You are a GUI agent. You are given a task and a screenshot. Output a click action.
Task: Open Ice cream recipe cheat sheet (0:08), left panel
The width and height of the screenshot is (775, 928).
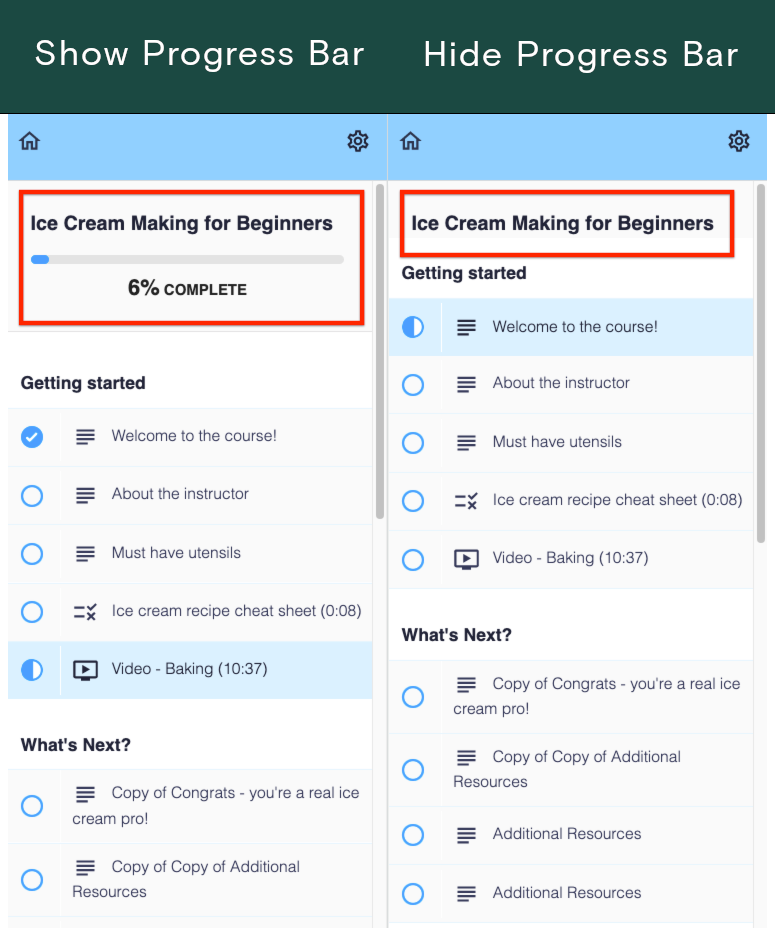tap(191, 611)
